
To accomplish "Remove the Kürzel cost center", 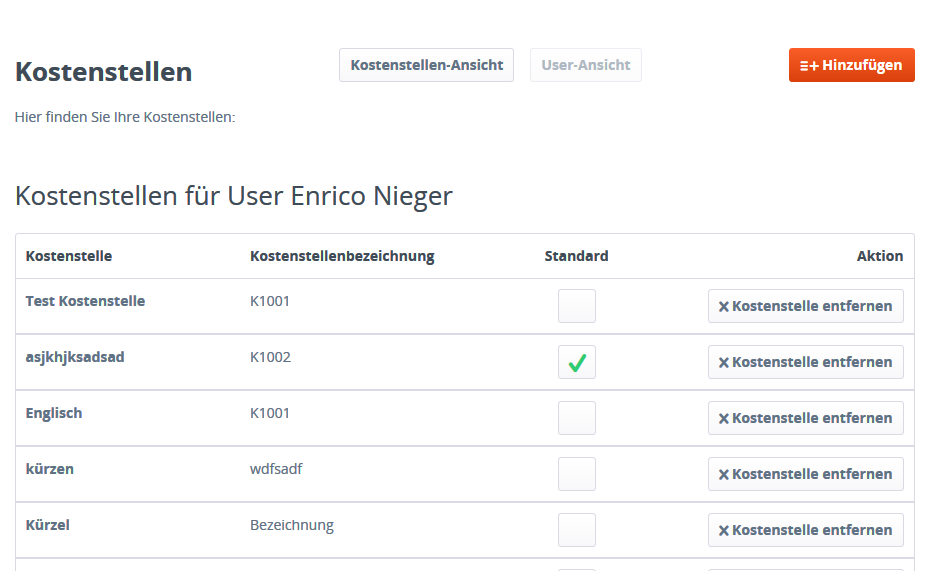I will pos(805,530).
